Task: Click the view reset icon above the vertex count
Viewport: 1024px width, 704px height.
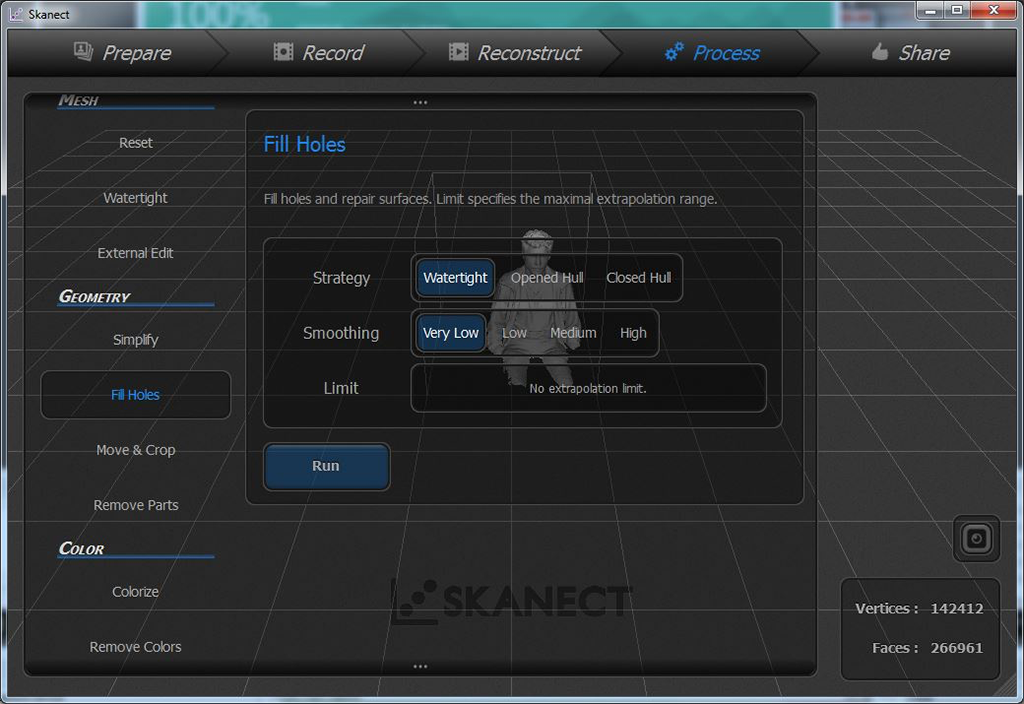Action: [976, 538]
